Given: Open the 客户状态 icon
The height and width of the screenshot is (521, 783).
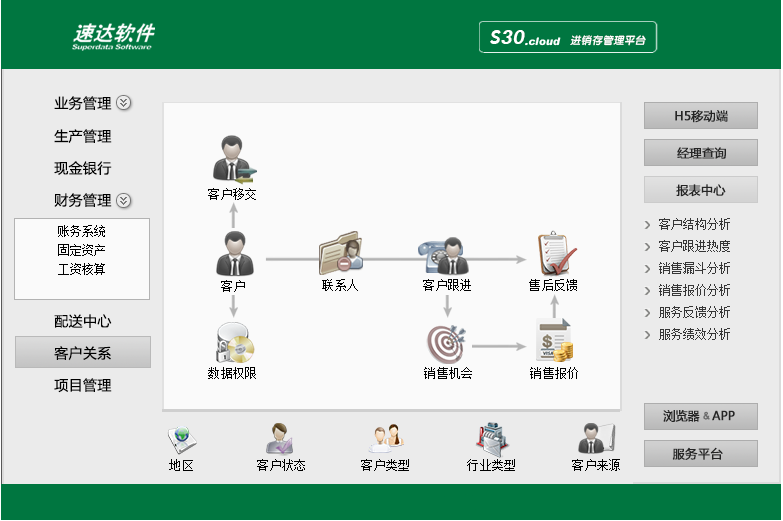Looking at the screenshot, I should click(x=280, y=439).
